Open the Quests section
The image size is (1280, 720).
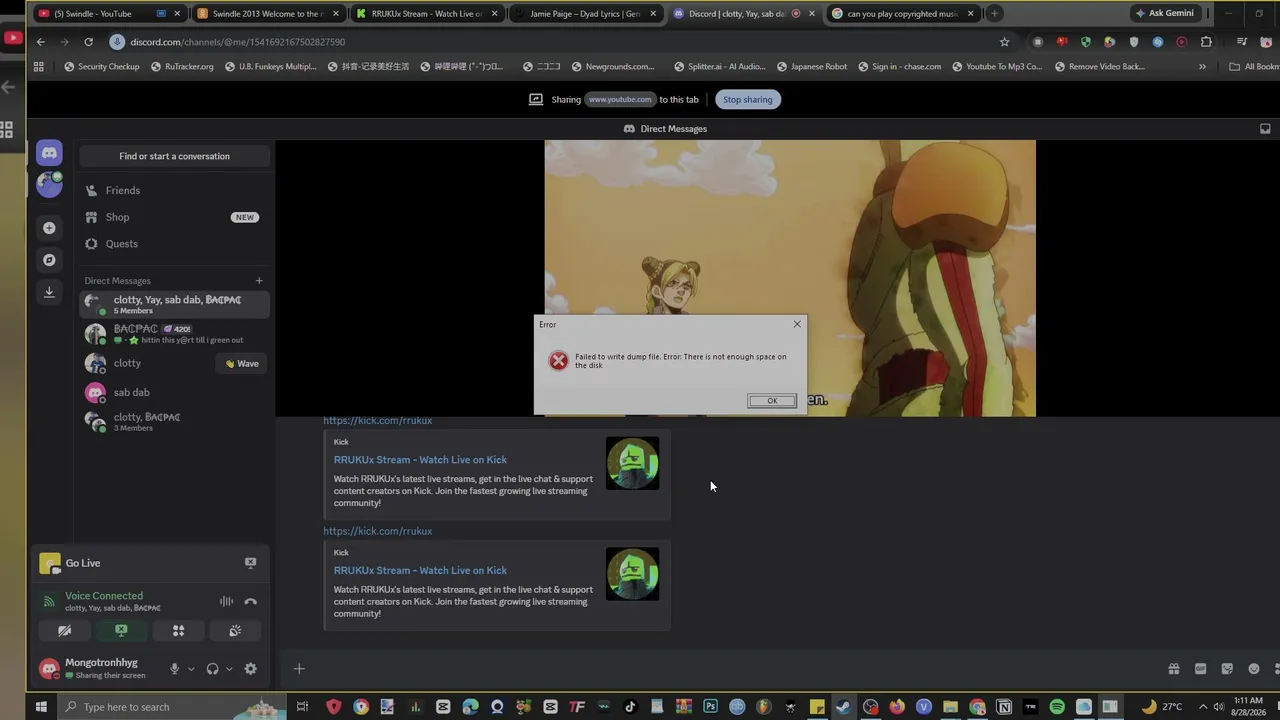click(x=174, y=244)
